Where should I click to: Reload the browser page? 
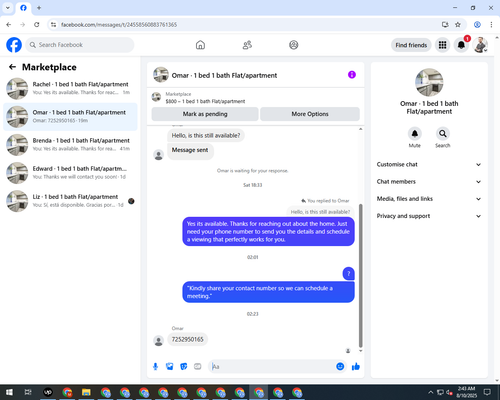point(37,25)
